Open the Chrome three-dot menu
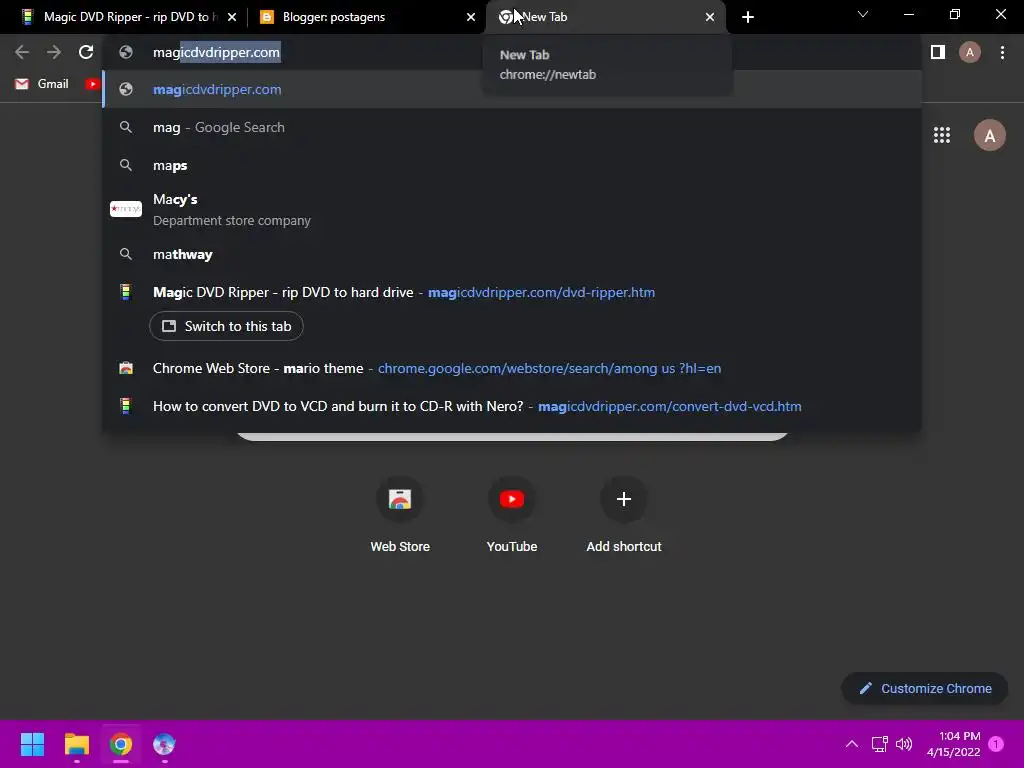The image size is (1024, 768). tap(1002, 52)
